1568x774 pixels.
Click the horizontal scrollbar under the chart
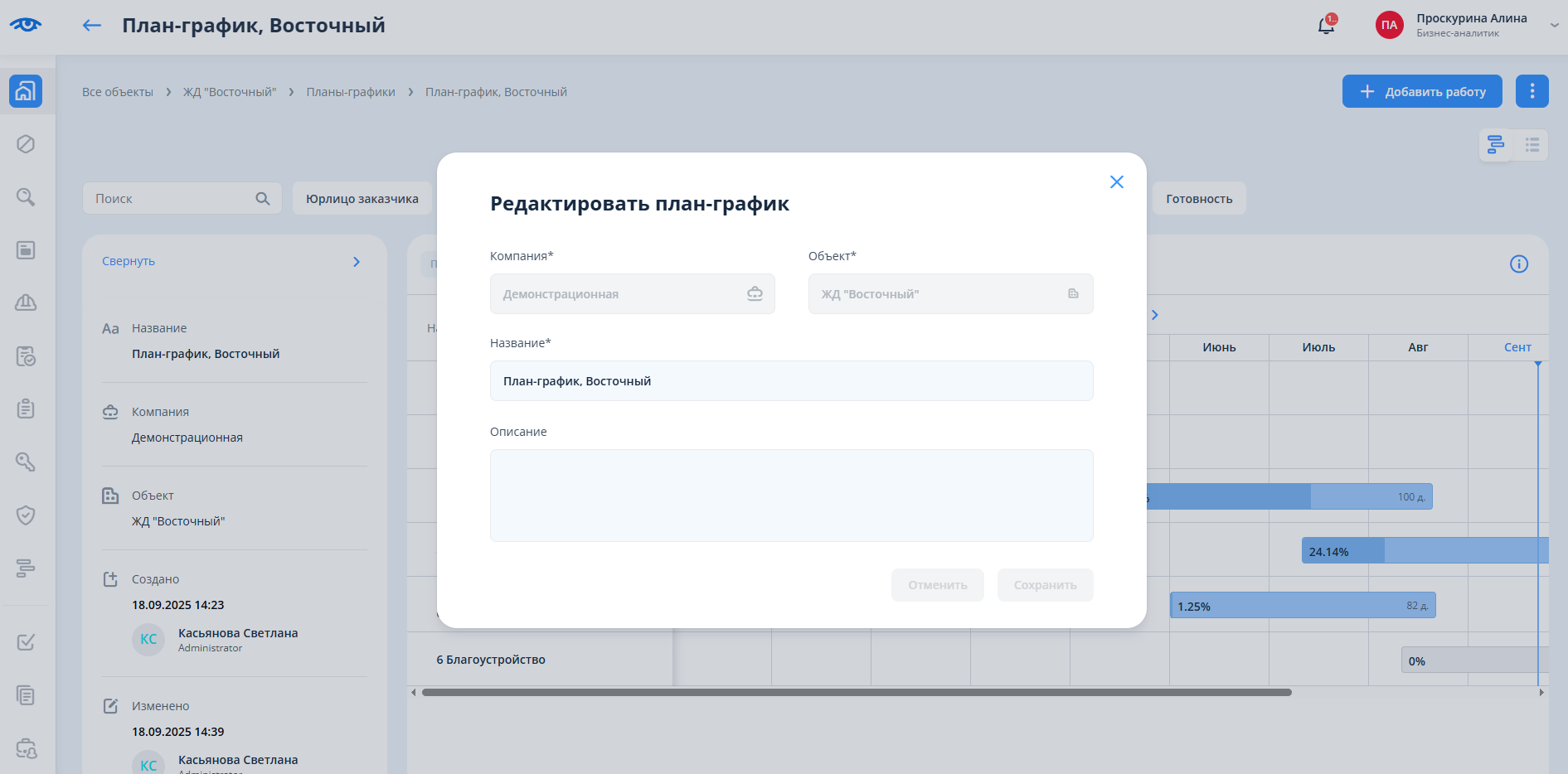pyautogui.click(x=856, y=693)
